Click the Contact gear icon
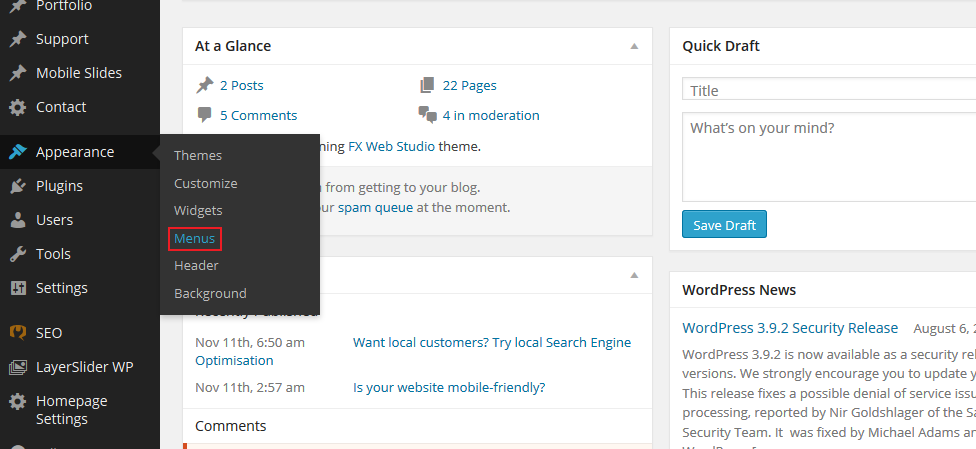This screenshot has height=449, width=976. 17,107
